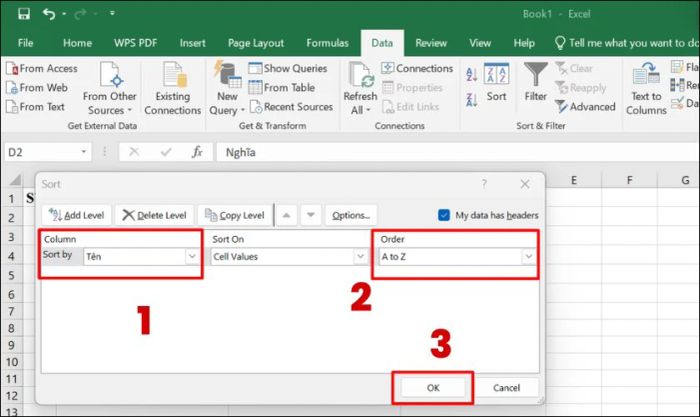Click the Insert Function fx icon

[197, 152]
